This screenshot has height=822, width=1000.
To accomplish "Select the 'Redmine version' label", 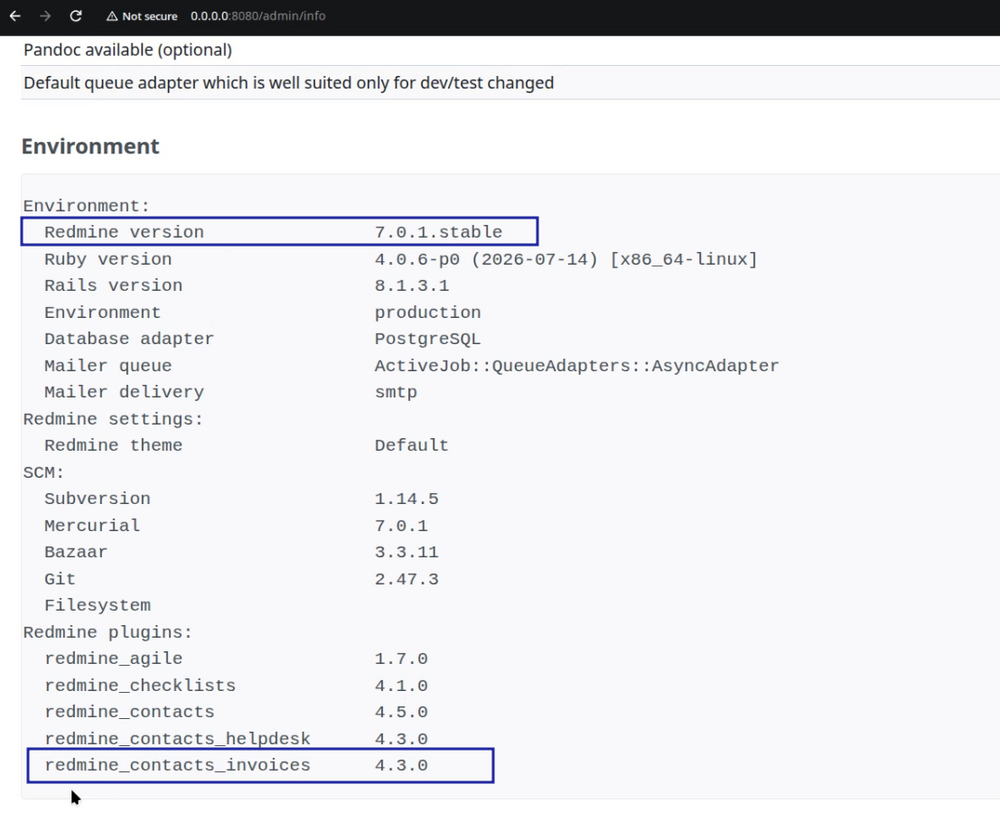I will (x=124, y=232).
